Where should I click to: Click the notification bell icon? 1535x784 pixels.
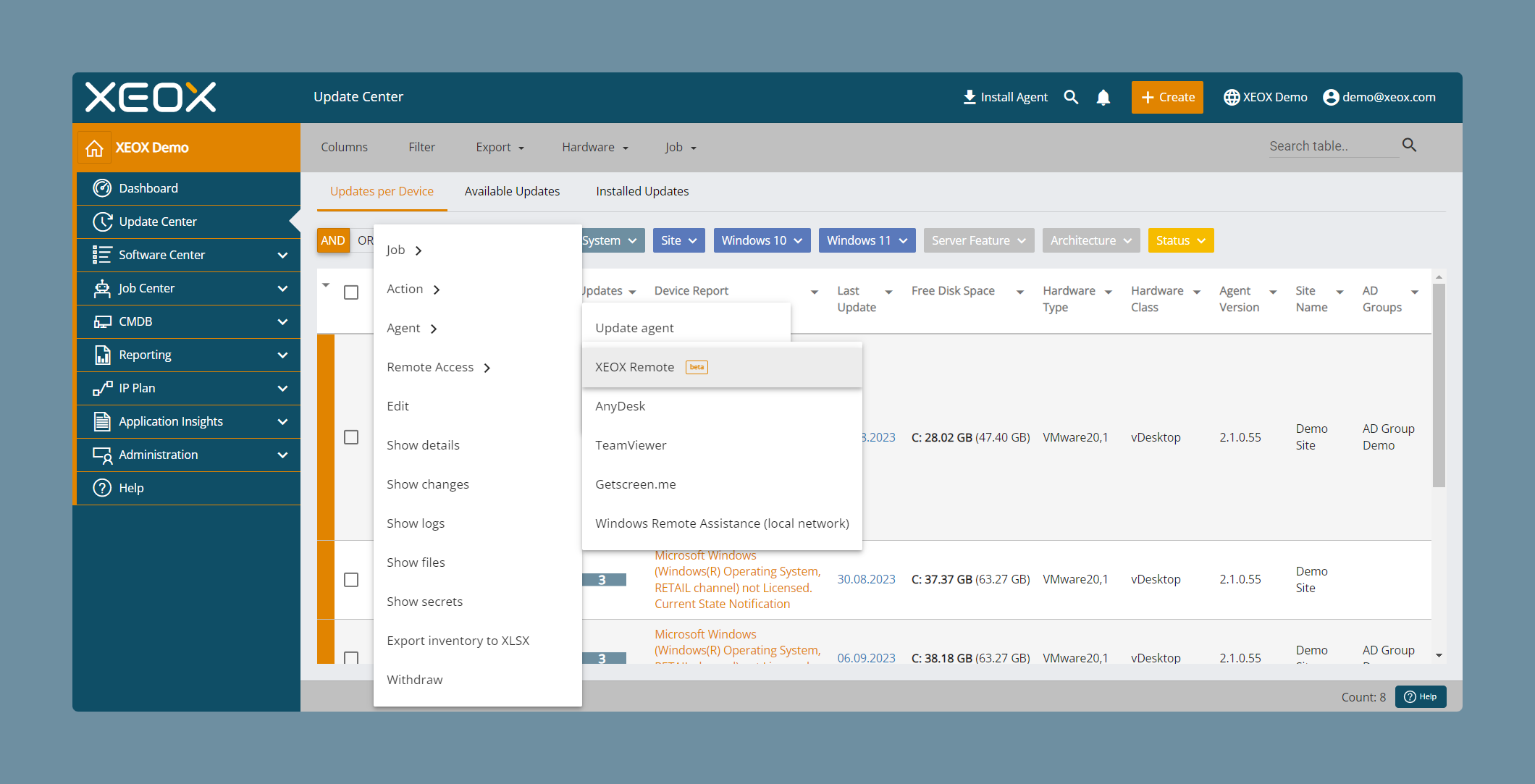[x=1103, y=97]
